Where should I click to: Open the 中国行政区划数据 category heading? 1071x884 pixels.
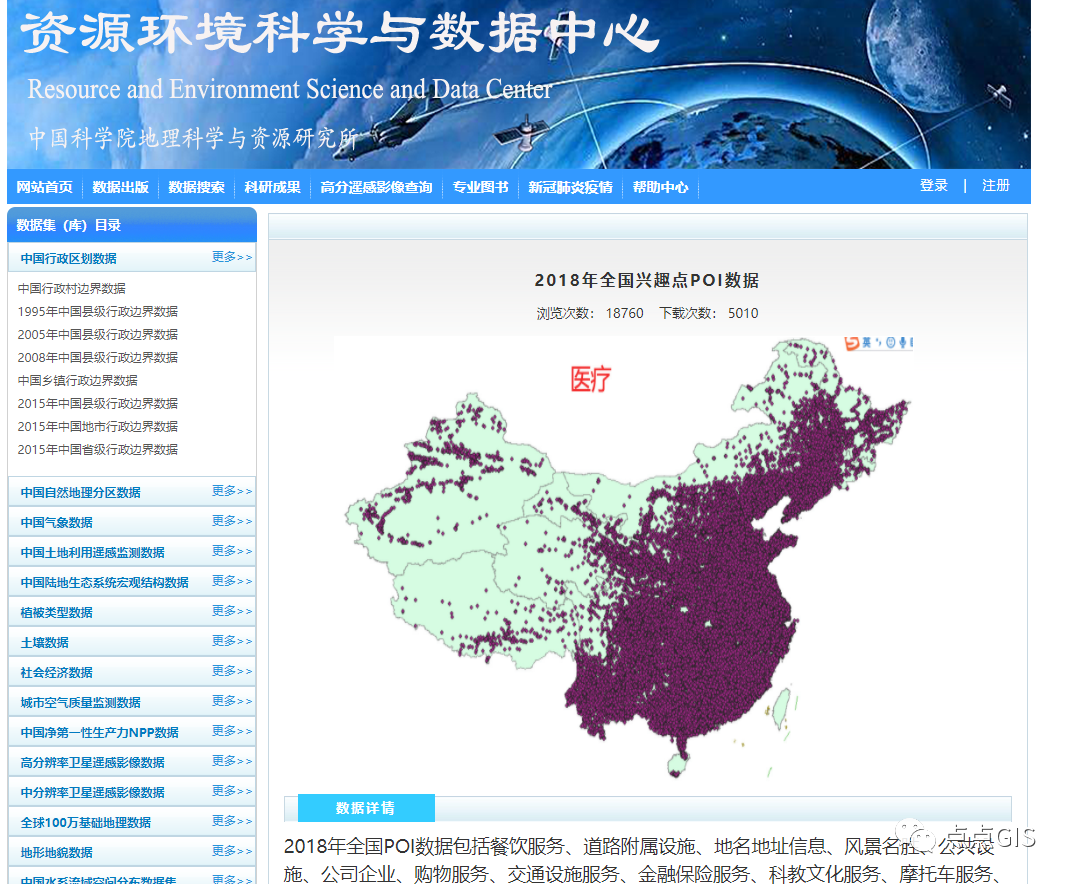click(x=68, y=258)
